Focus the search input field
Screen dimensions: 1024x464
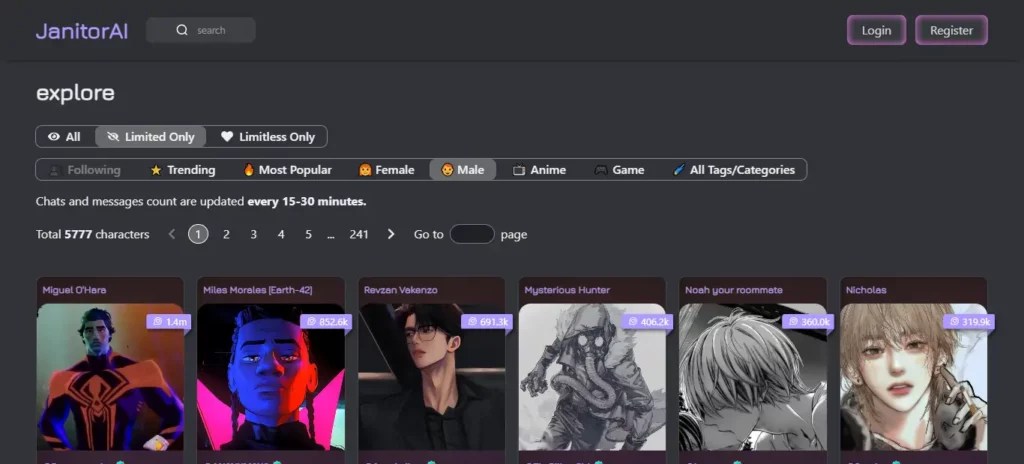tap(200, 30)
